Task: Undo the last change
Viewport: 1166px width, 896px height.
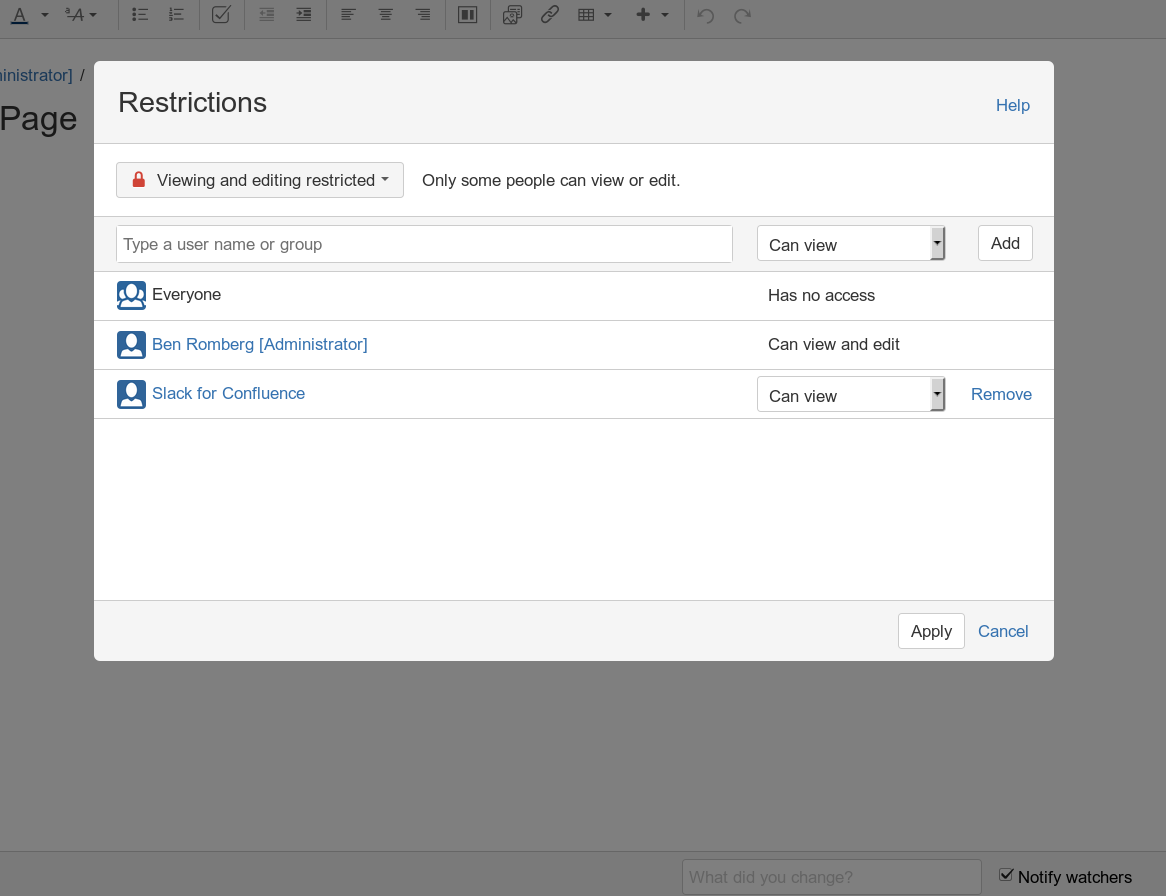Action: click(x=704, y=15)
